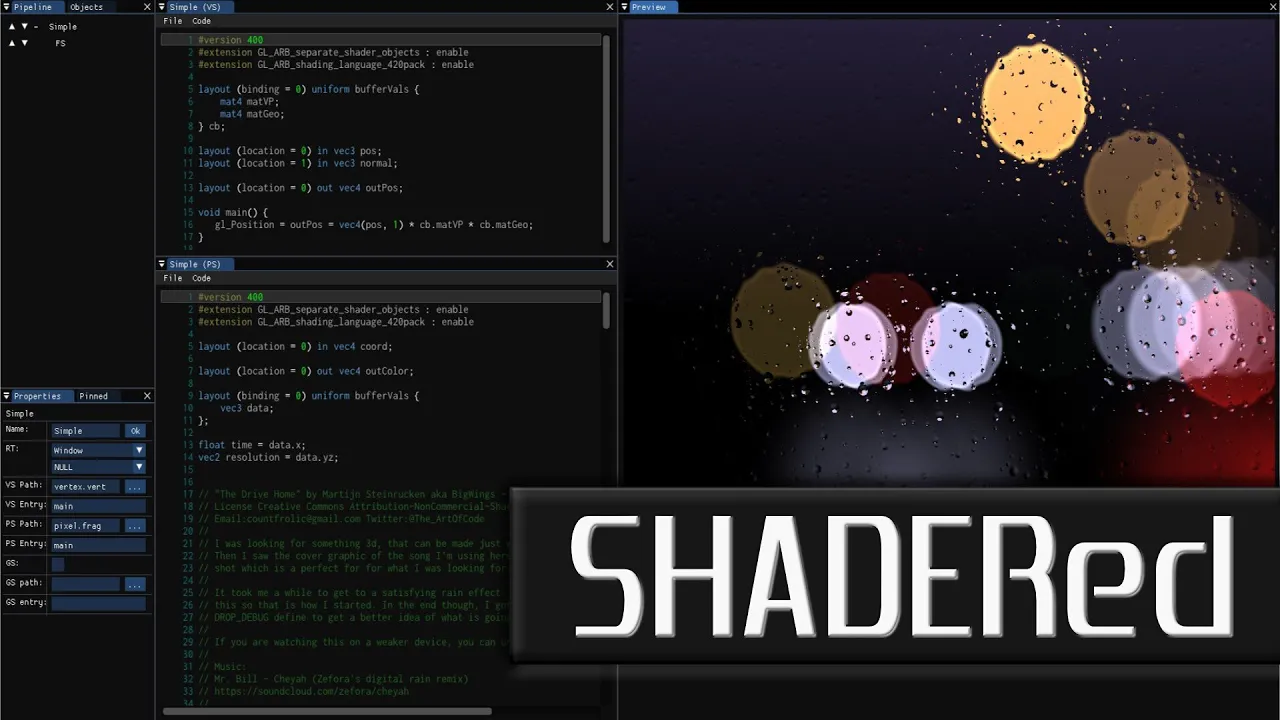Image resolution: width=1280 pixels, height=720 pixels.
Task: Click the PS Path field pixel.frag
Action: (x=86, y=526)
